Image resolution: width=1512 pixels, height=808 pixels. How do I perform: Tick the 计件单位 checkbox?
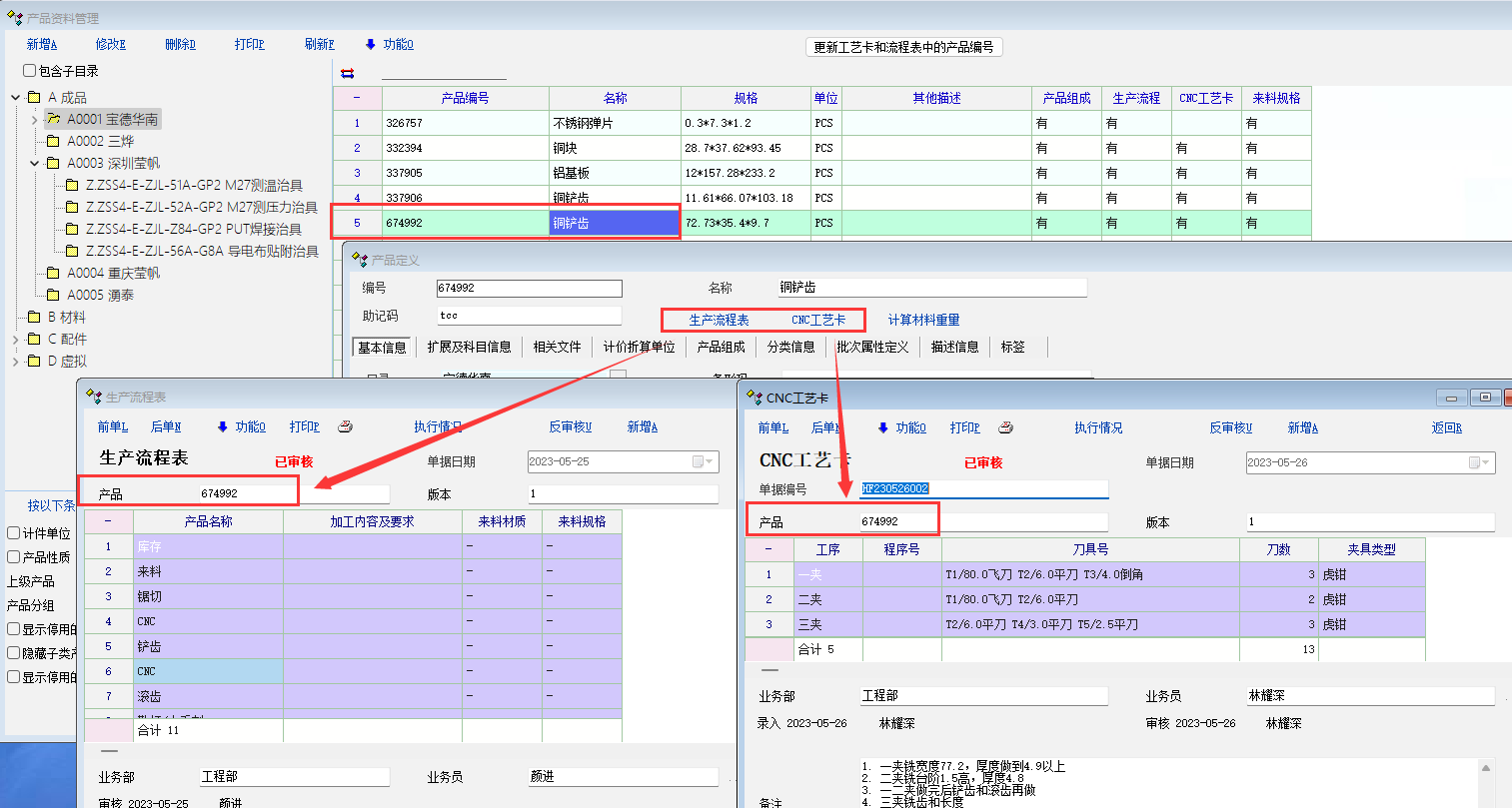click(14, 533)
